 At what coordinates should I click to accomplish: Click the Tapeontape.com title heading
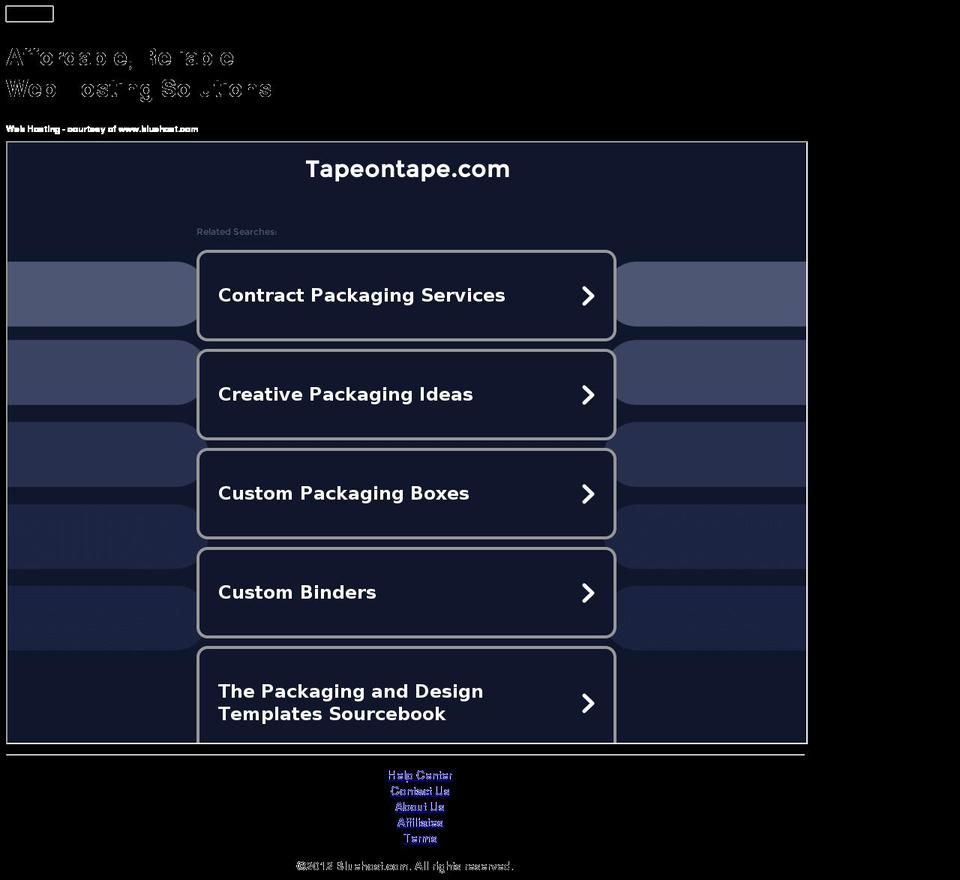408,169
